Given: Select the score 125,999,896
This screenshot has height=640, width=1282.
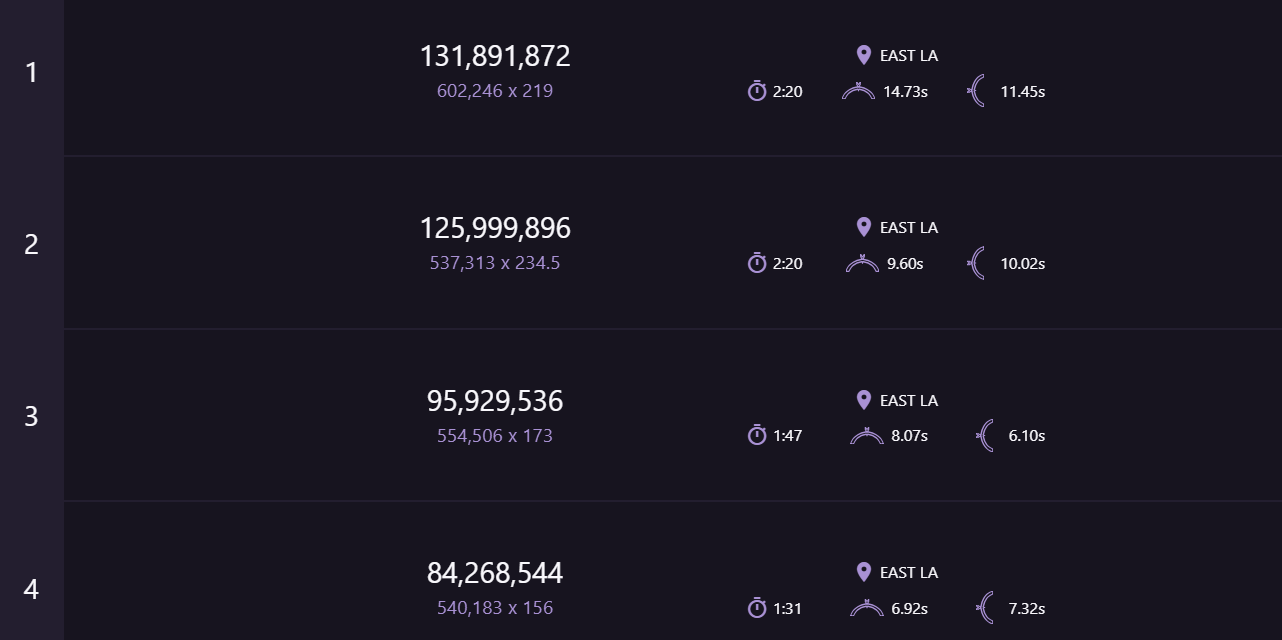Looking at the screenshot, I should click(x=495, y=228).
